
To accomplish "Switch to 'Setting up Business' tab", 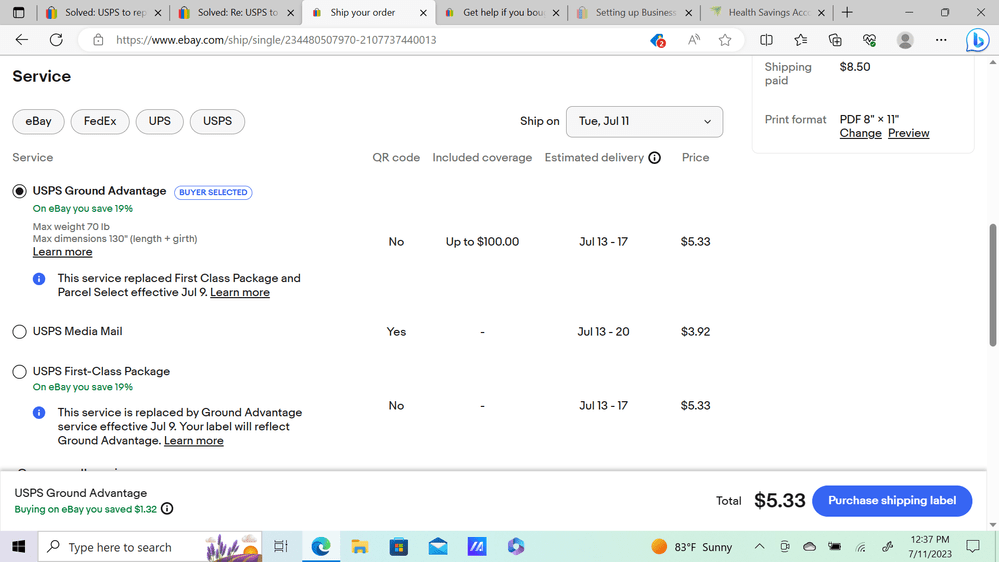I will (635, 12).
